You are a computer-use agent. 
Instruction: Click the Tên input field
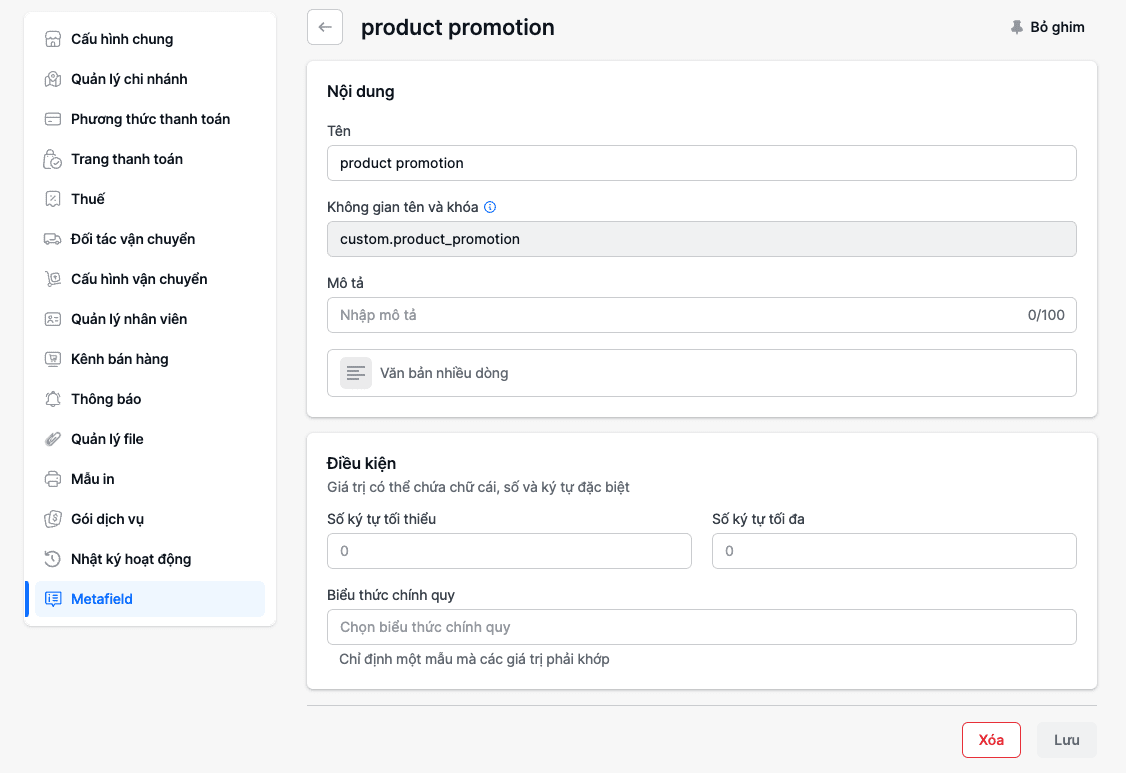(701, 163)
